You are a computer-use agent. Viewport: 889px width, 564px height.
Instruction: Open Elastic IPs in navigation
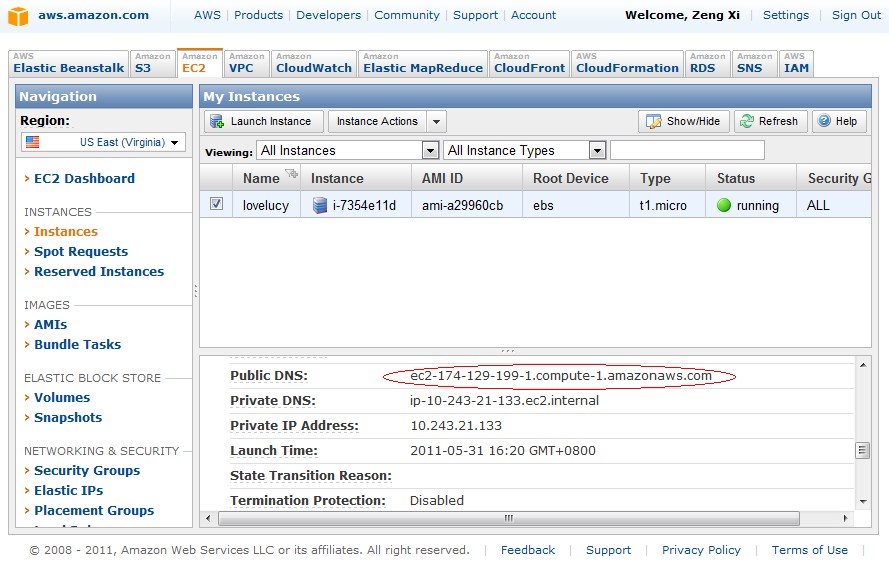pyautogui.click(x=69, y=490)
